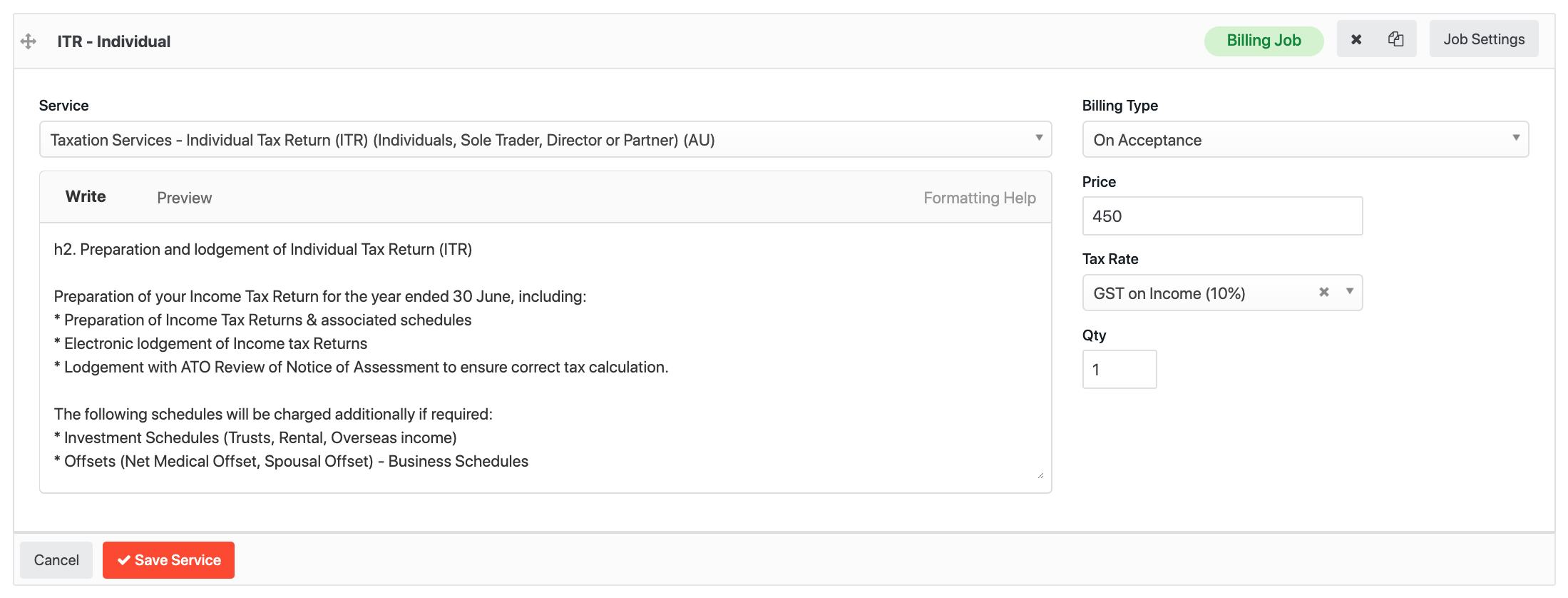The image size is (1568, 598).
Task: Click the Billing Type label
Action: pos(1120,106)
